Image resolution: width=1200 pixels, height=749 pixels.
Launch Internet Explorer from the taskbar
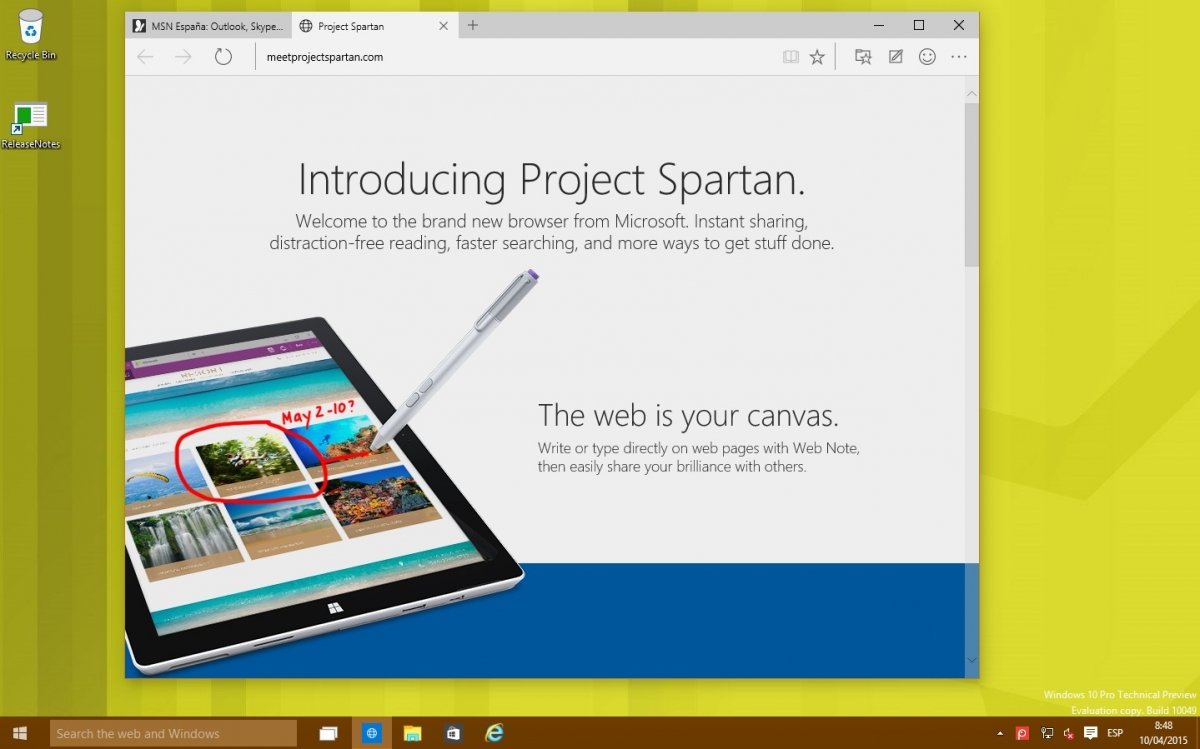[x=494, y=733]
